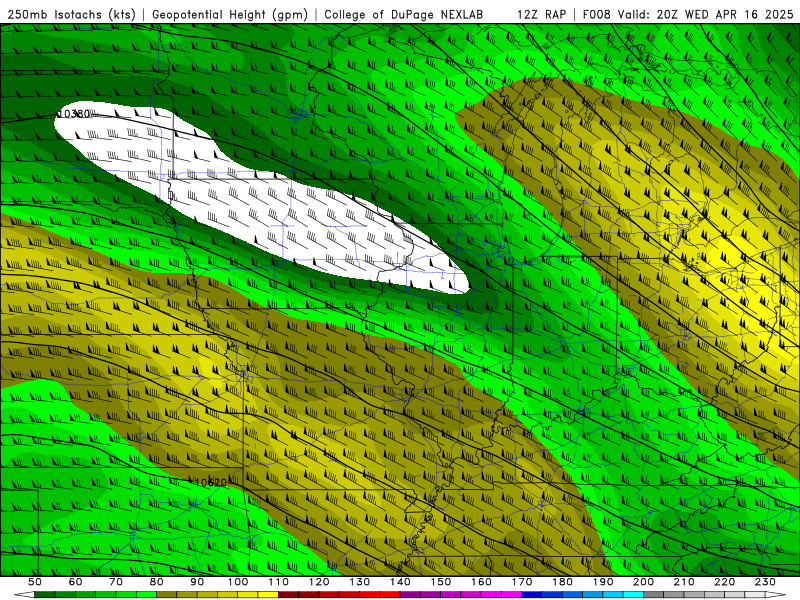Click the 130 label on the color scale

360,582
